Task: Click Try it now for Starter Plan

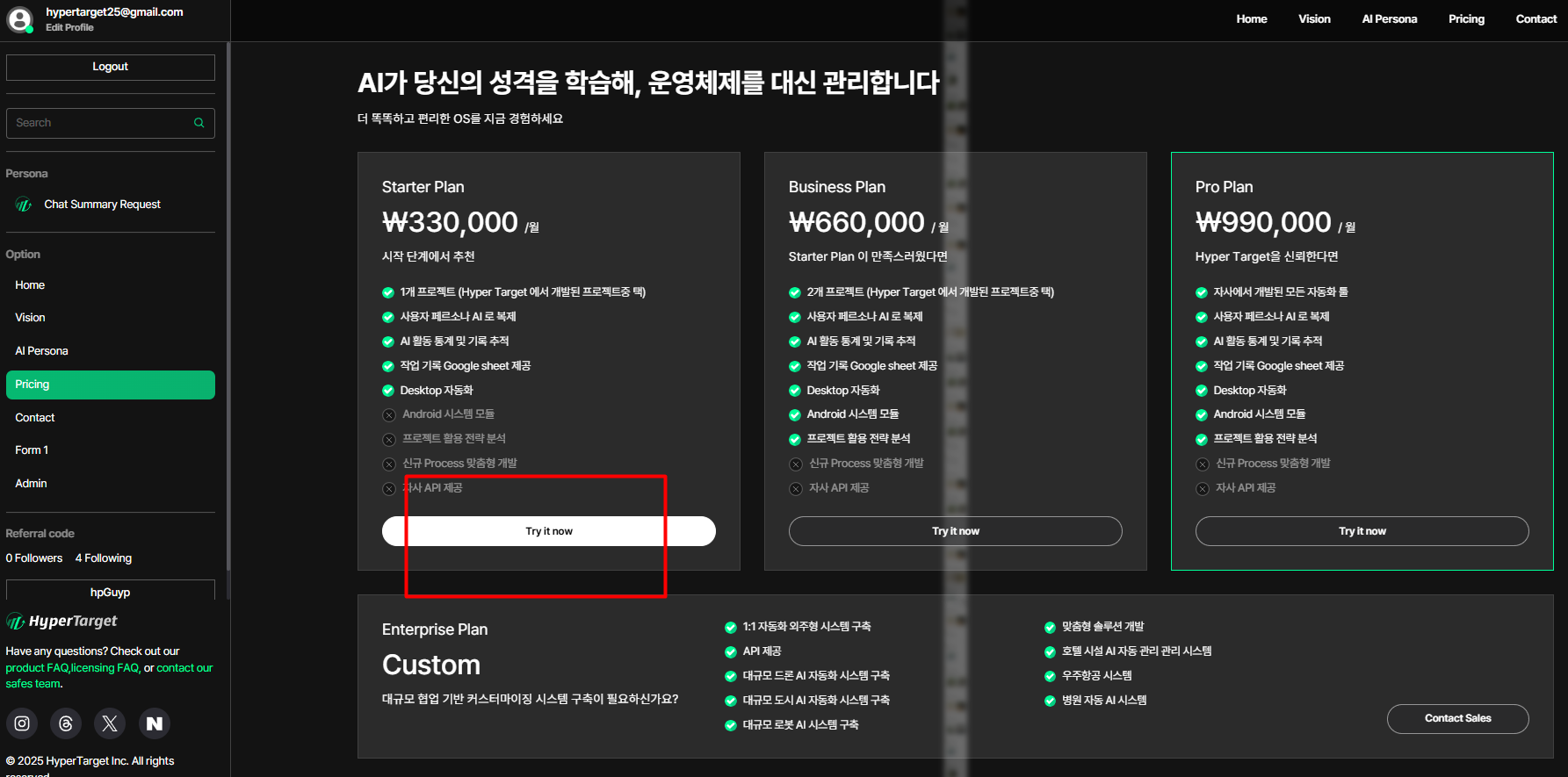Action: (549, 531)
